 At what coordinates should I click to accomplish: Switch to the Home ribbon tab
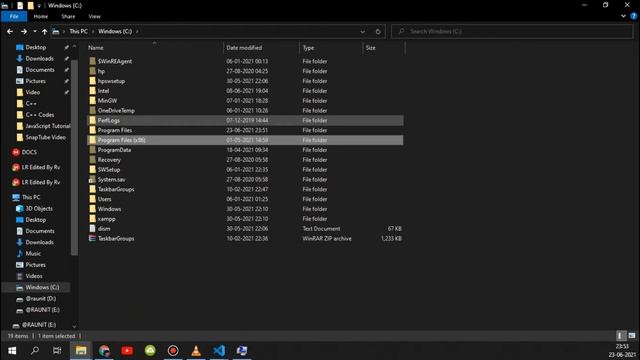[x=40, y=16]
